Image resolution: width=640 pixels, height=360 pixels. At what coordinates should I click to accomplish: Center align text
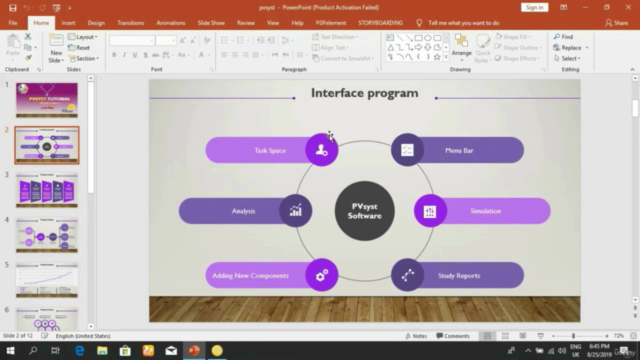click(235, 55)
